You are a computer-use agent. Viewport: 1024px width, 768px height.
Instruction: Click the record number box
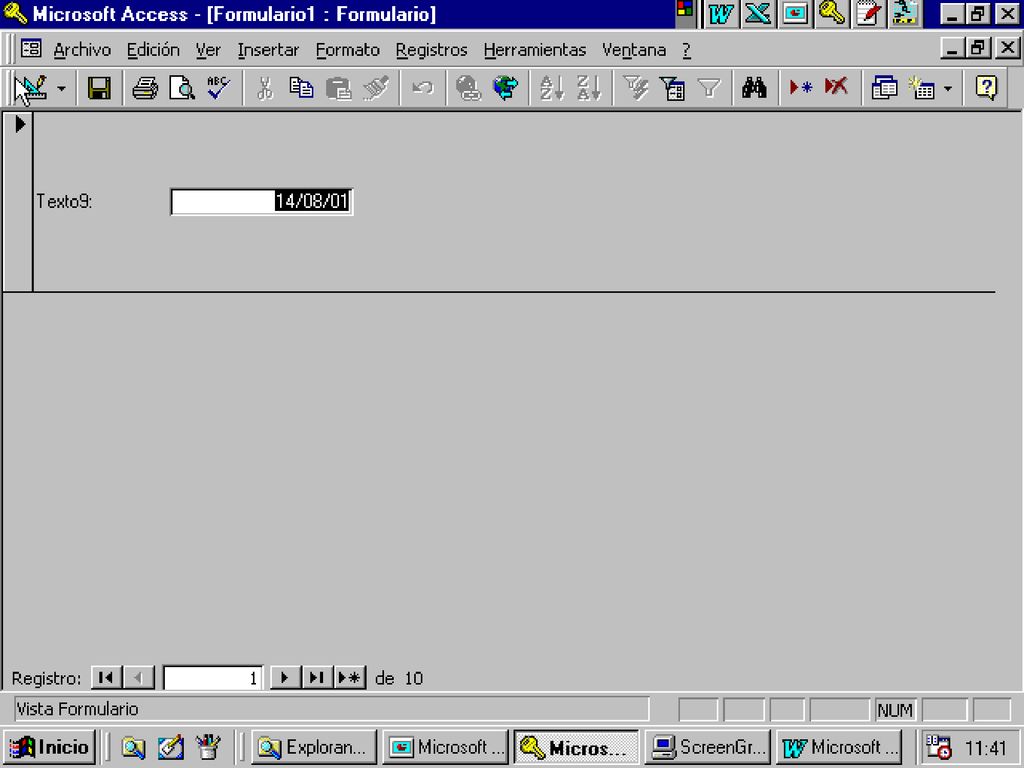tap(213, 678)
